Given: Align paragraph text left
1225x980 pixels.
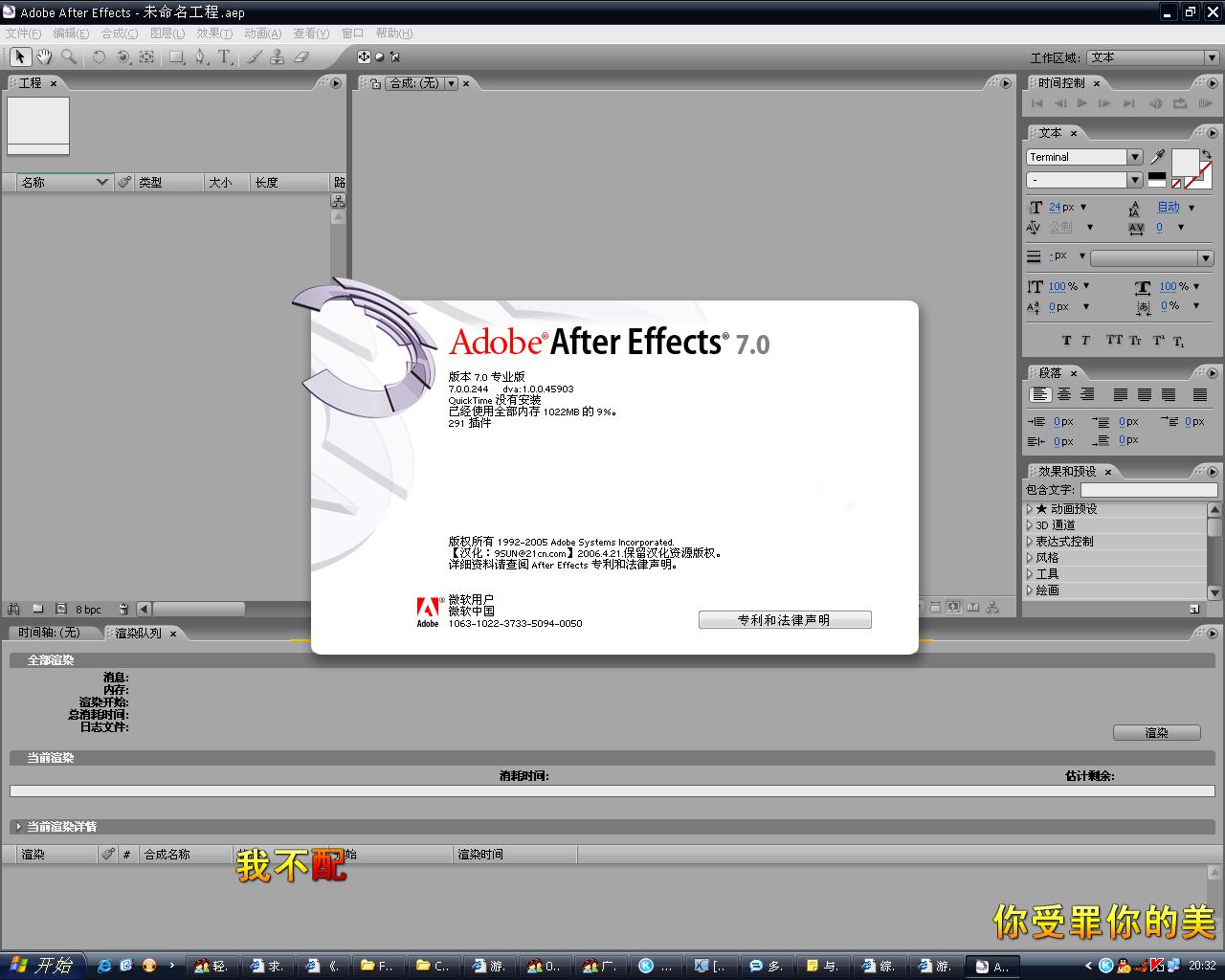Looking at the screenshot, I should pos(1040,394).
